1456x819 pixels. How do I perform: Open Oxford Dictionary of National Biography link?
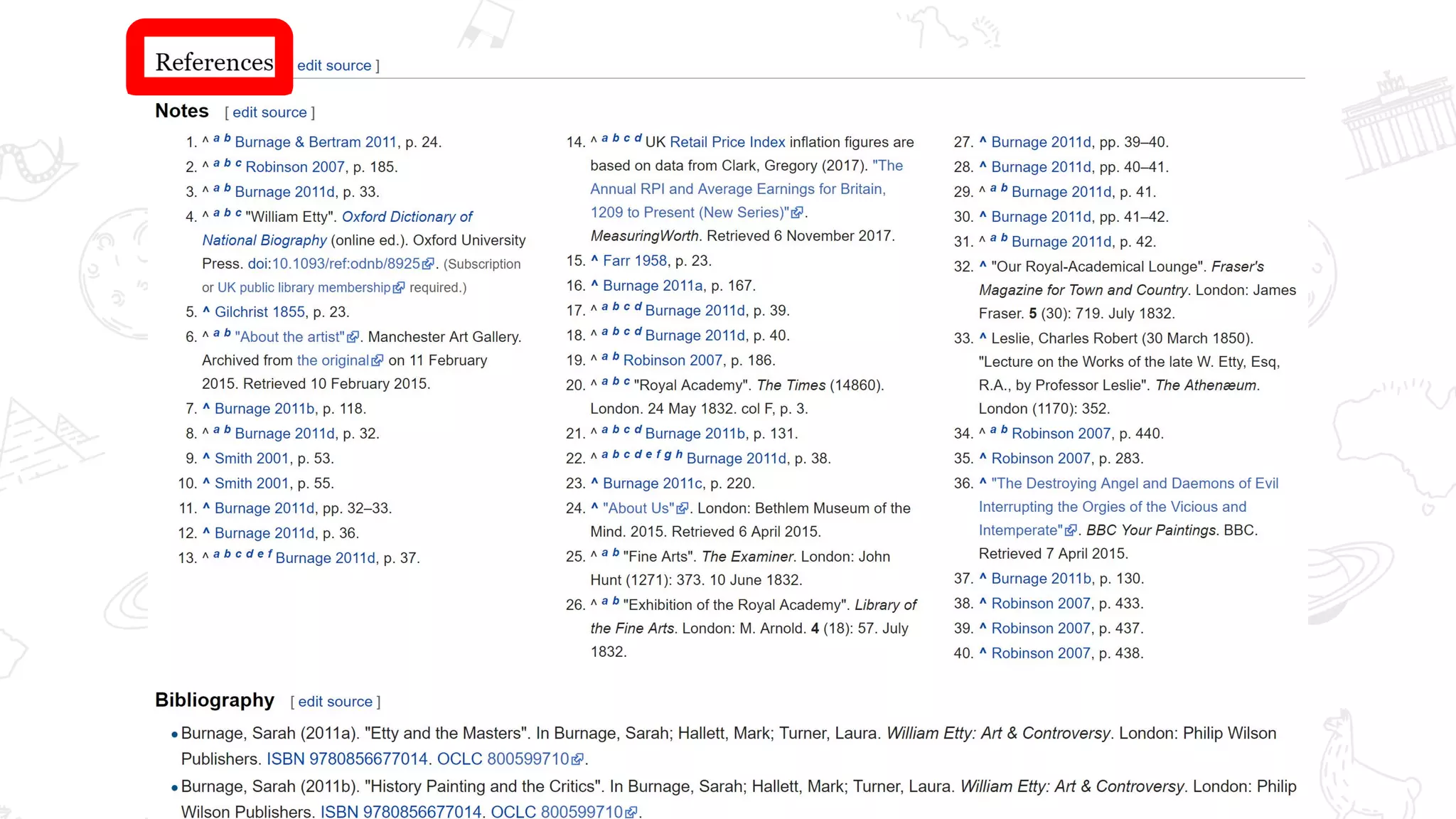(407, 217)
